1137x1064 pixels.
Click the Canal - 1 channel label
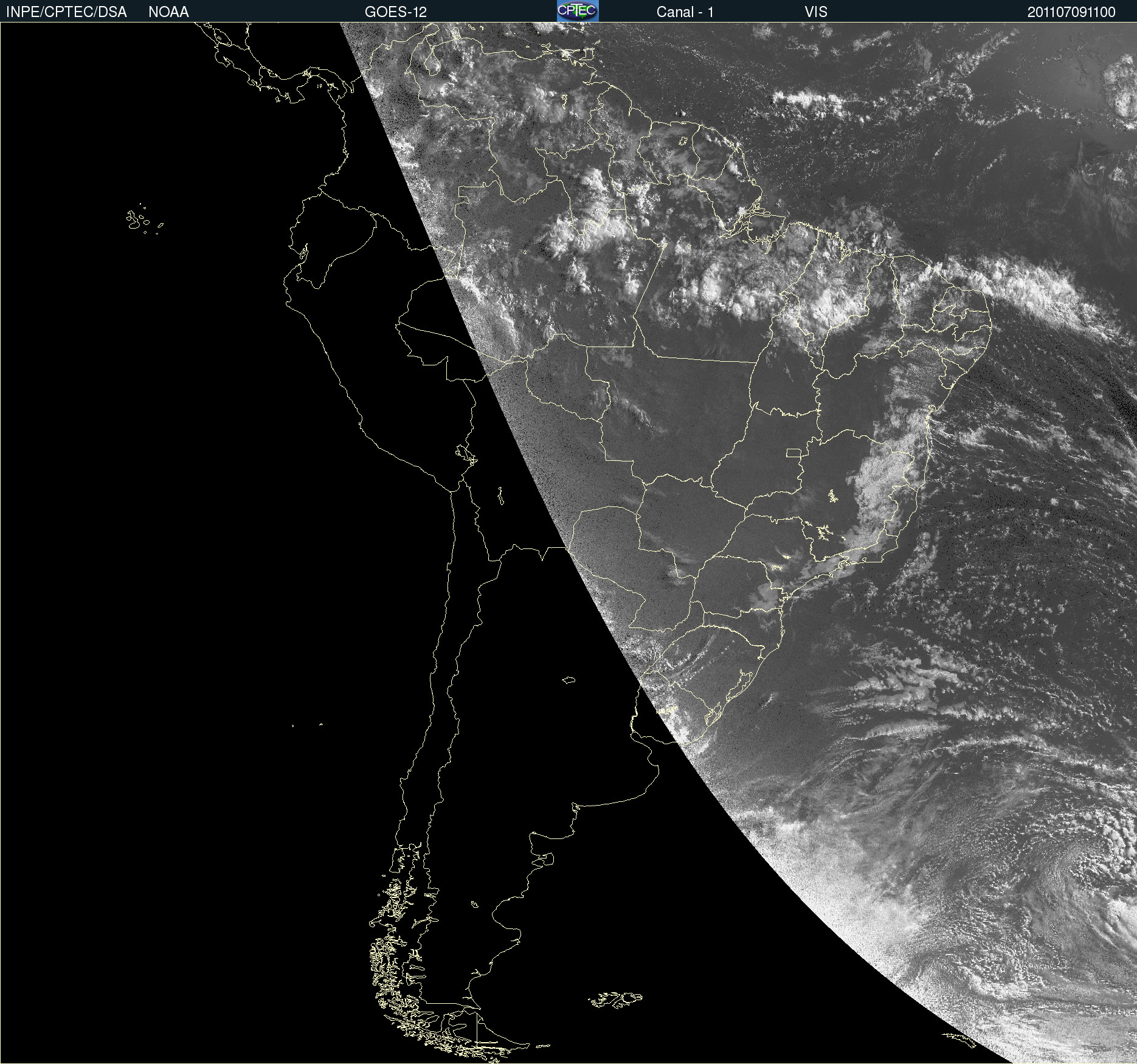685,12
